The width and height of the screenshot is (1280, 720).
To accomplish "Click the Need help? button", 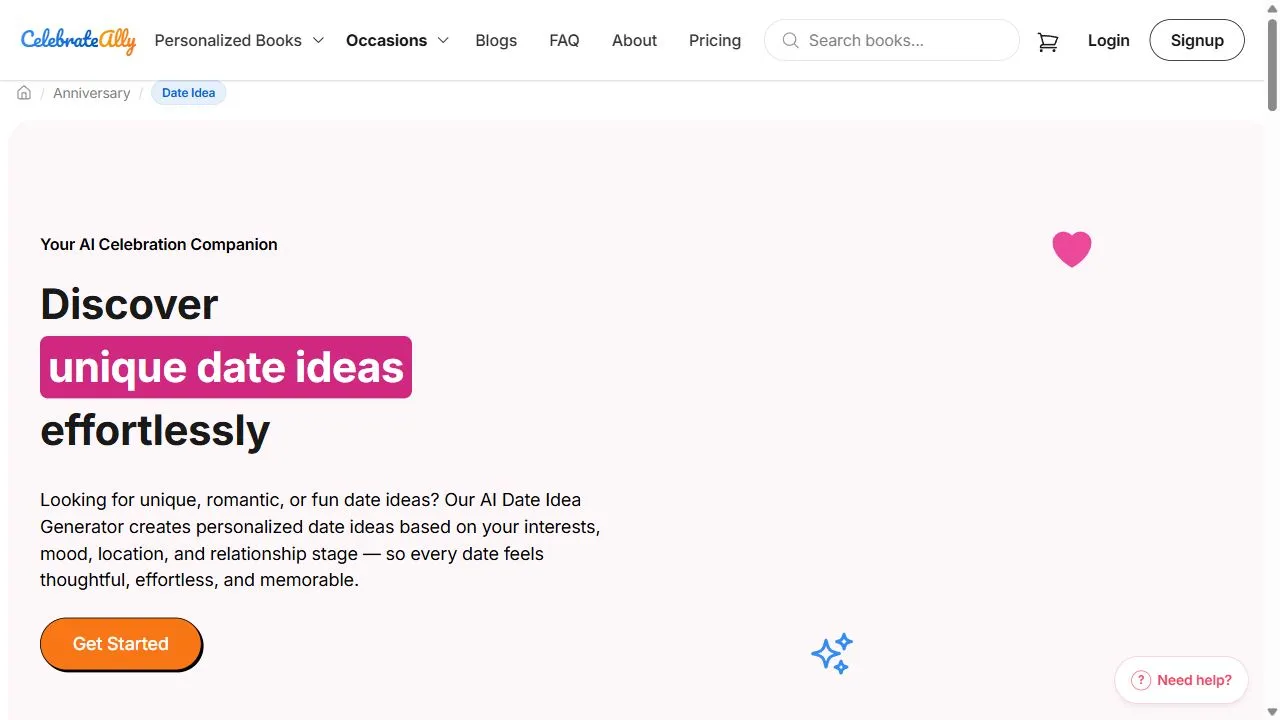I will (1181, 680).
